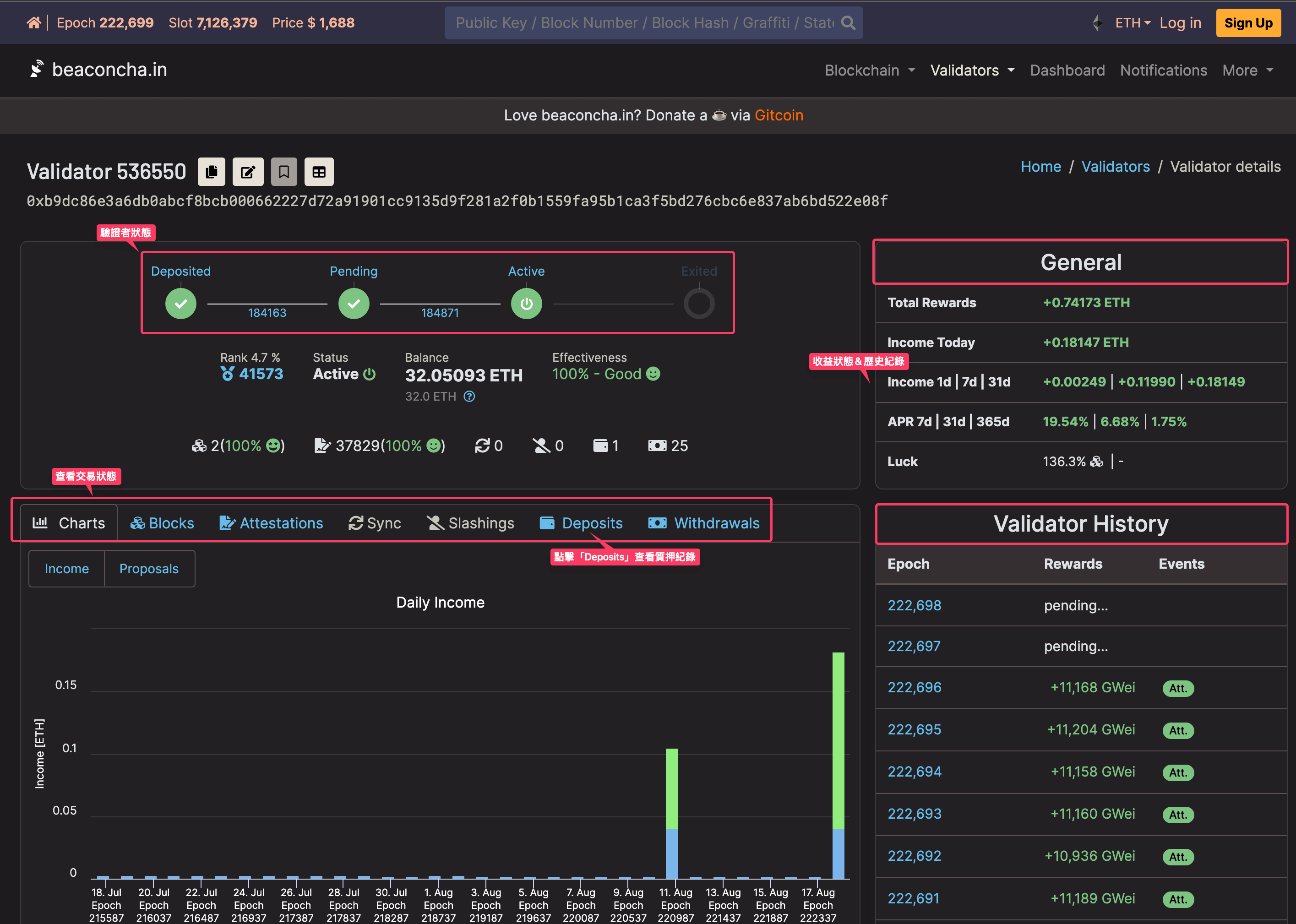Image resolution: width=1296 pixels, height=924 pixels.
Task: Add validator to dashboard table icon
Action: [x=319, y=172]
